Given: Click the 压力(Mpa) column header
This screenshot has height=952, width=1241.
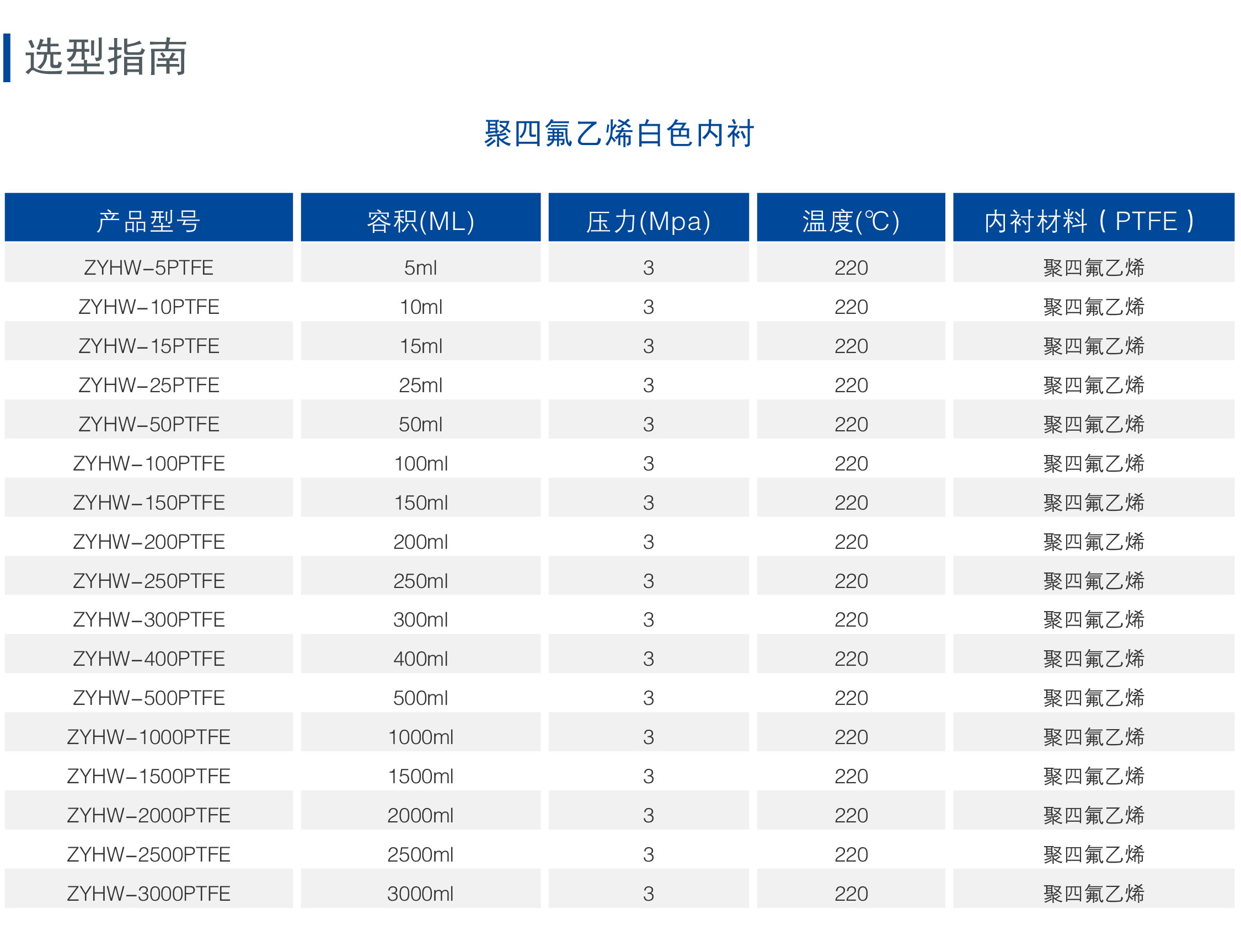Looking at the screenshot, I should click(x=648, y=221).
